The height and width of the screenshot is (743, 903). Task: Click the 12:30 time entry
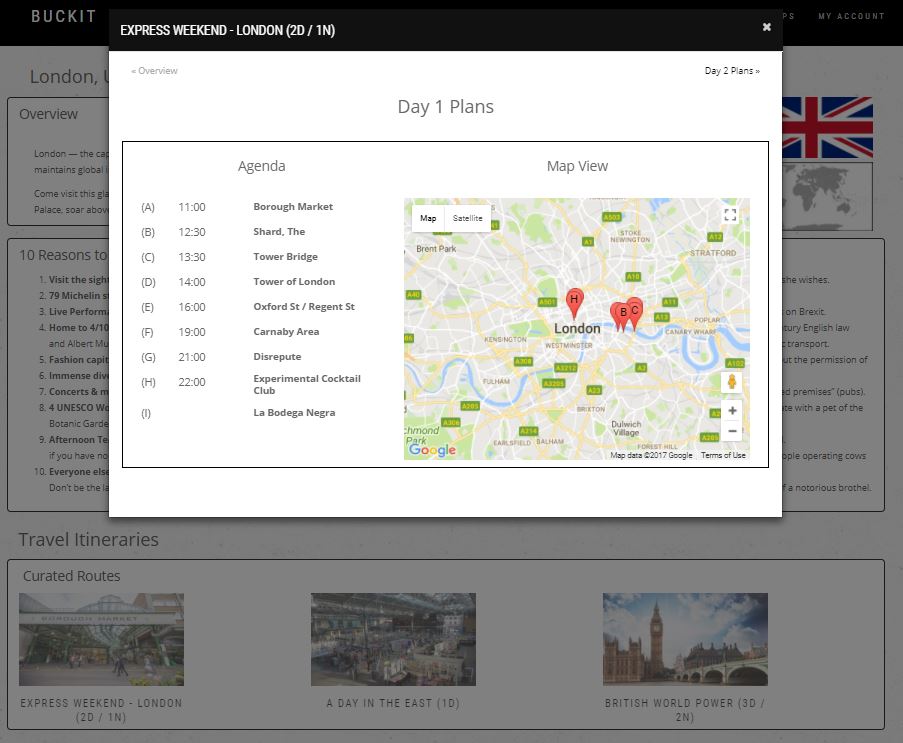tap(192, 232)
